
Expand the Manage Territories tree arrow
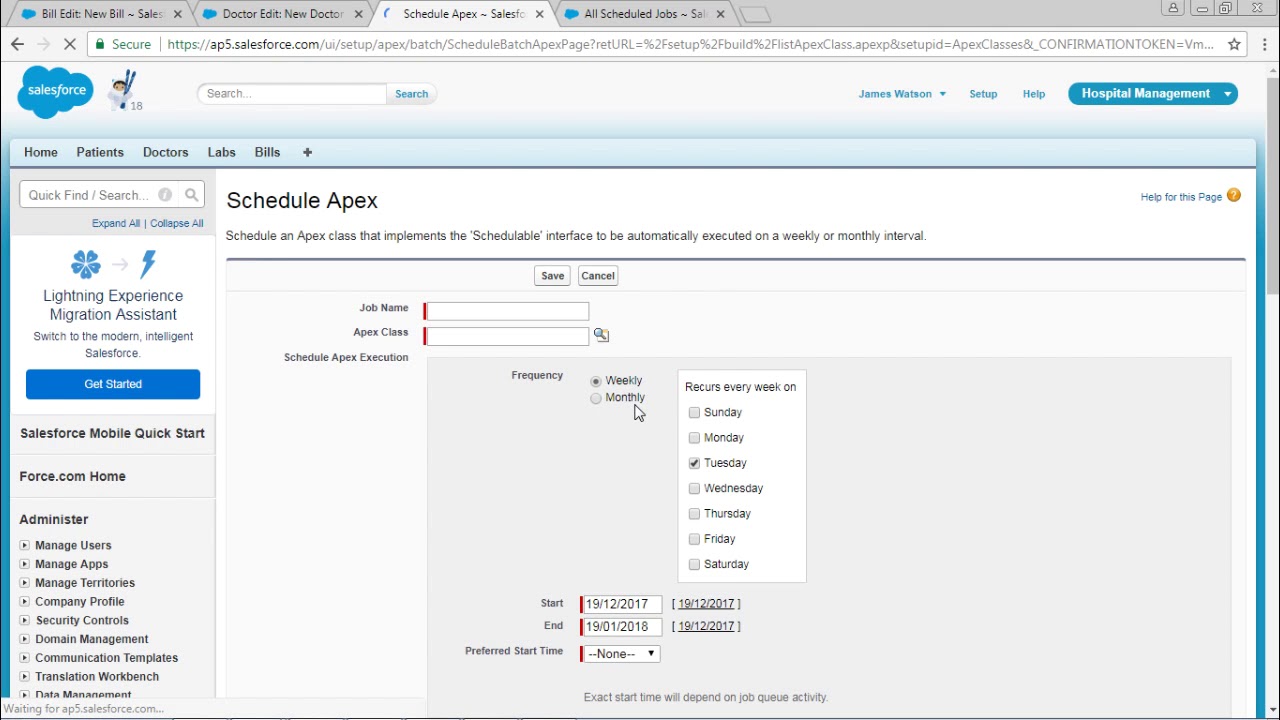click(x=24, y=583)
